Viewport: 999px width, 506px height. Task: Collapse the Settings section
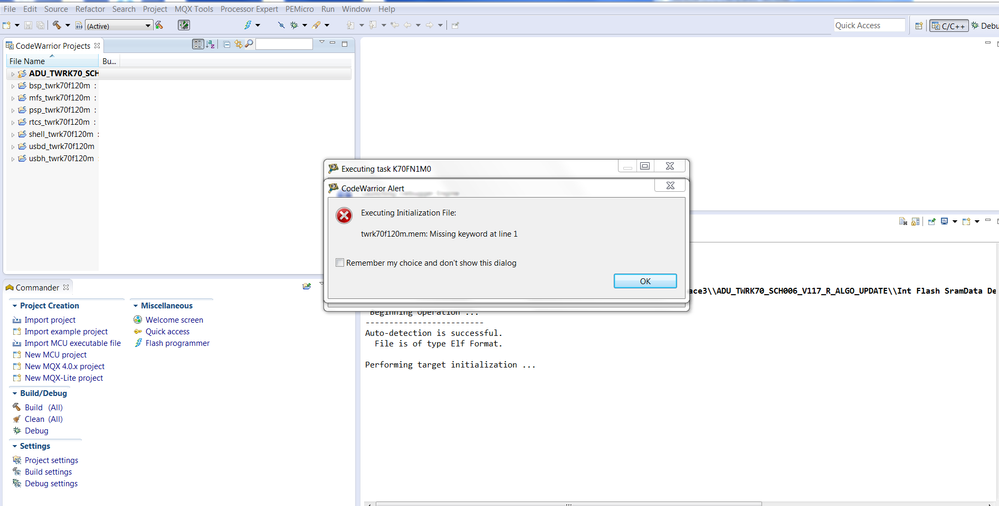(x=14, y=446)
